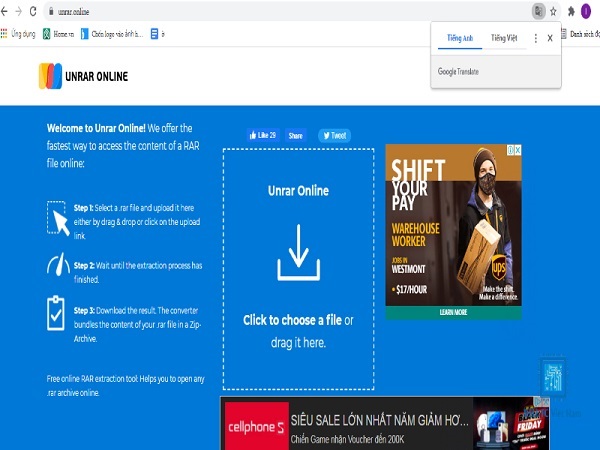Go back to the previous page

point(4,11)
